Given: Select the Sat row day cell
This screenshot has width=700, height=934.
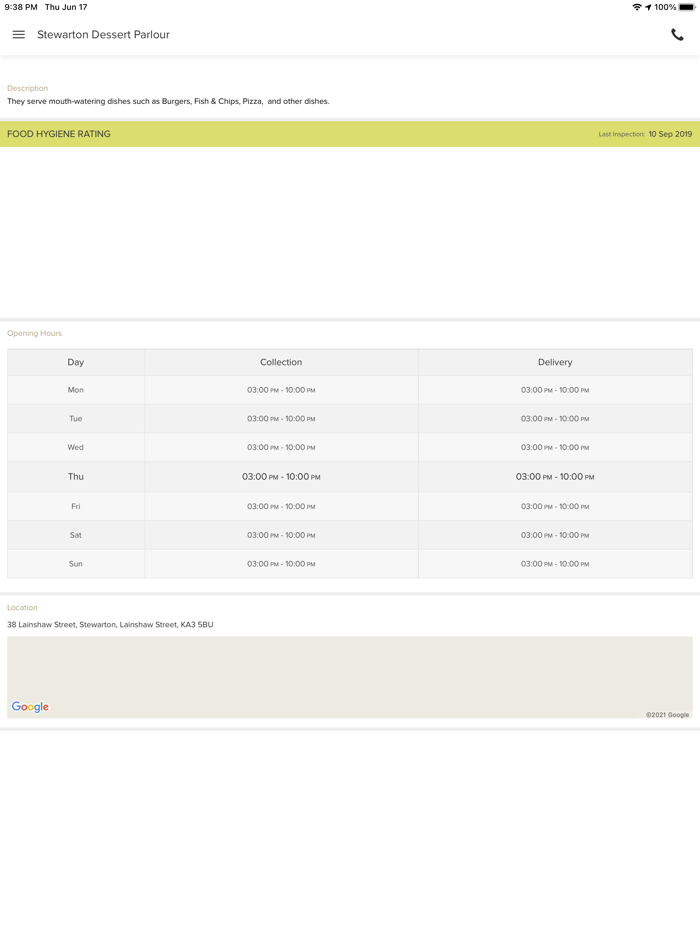Looking at the screenshot, I should (x=76, y=535).
